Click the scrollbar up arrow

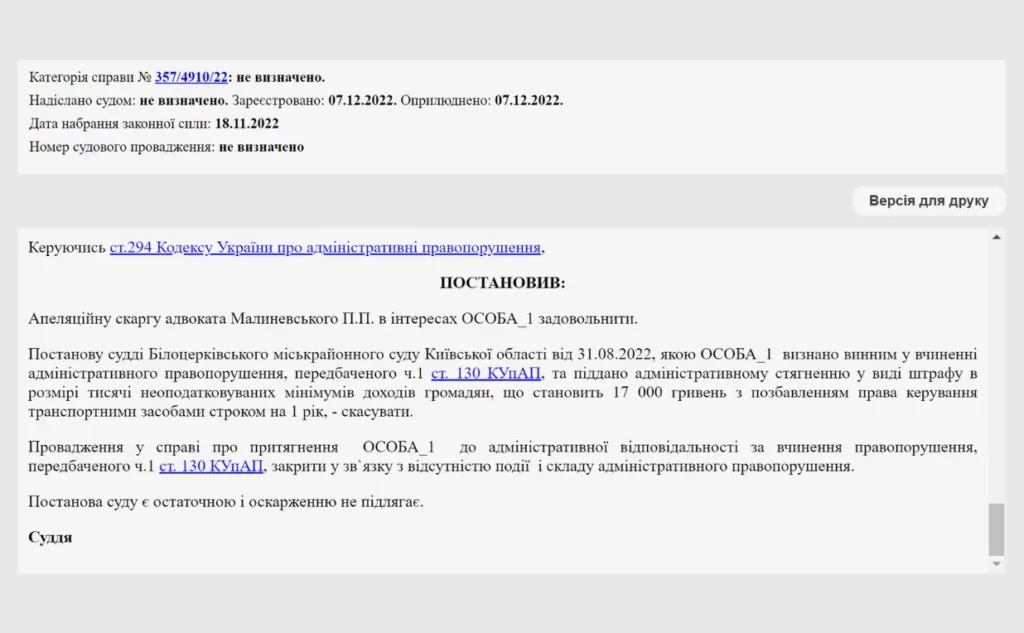(x=995, y=237)
